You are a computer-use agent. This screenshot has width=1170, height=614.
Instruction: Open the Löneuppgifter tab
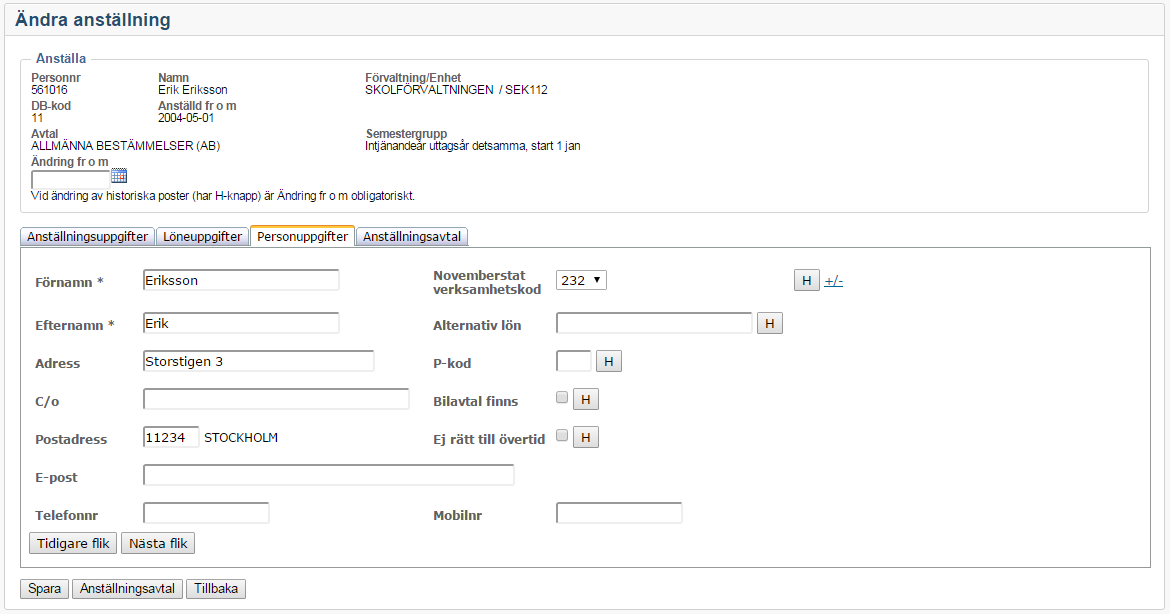click(x=203, y=237)
